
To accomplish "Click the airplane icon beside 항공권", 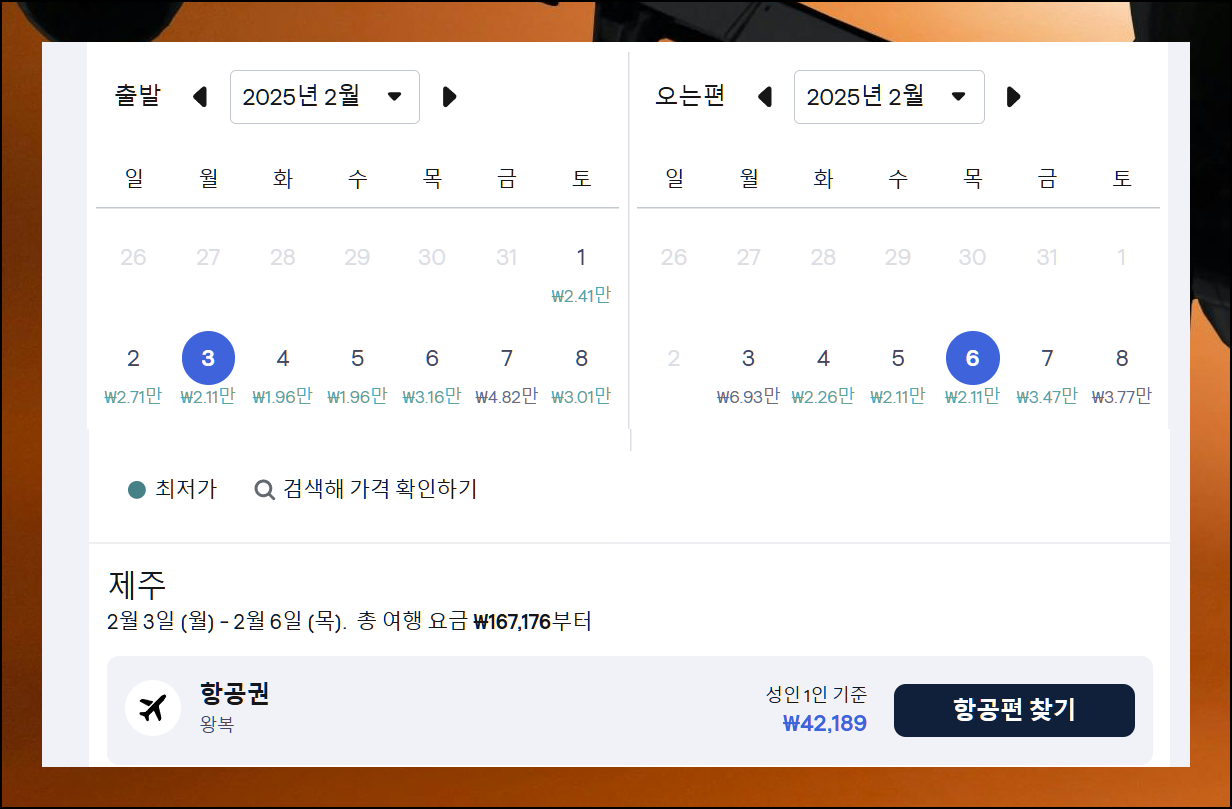I will (x=152, y=709).
